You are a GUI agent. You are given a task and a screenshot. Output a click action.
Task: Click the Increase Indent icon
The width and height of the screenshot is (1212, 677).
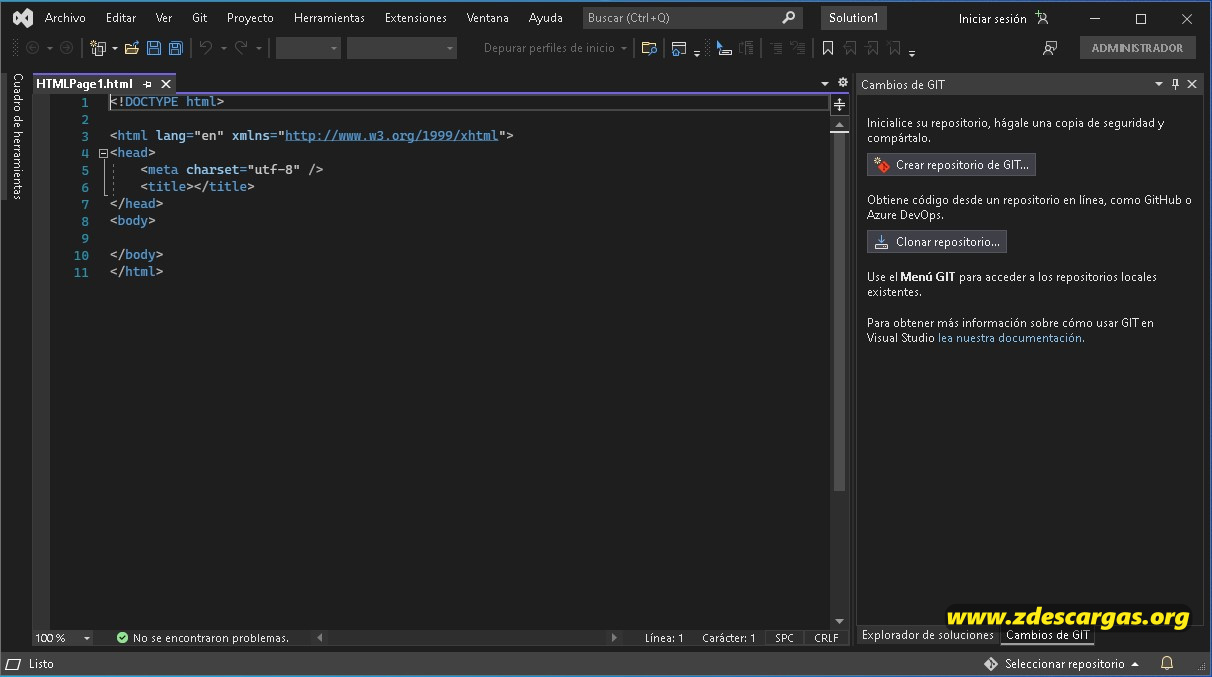(x=797, y=48)
